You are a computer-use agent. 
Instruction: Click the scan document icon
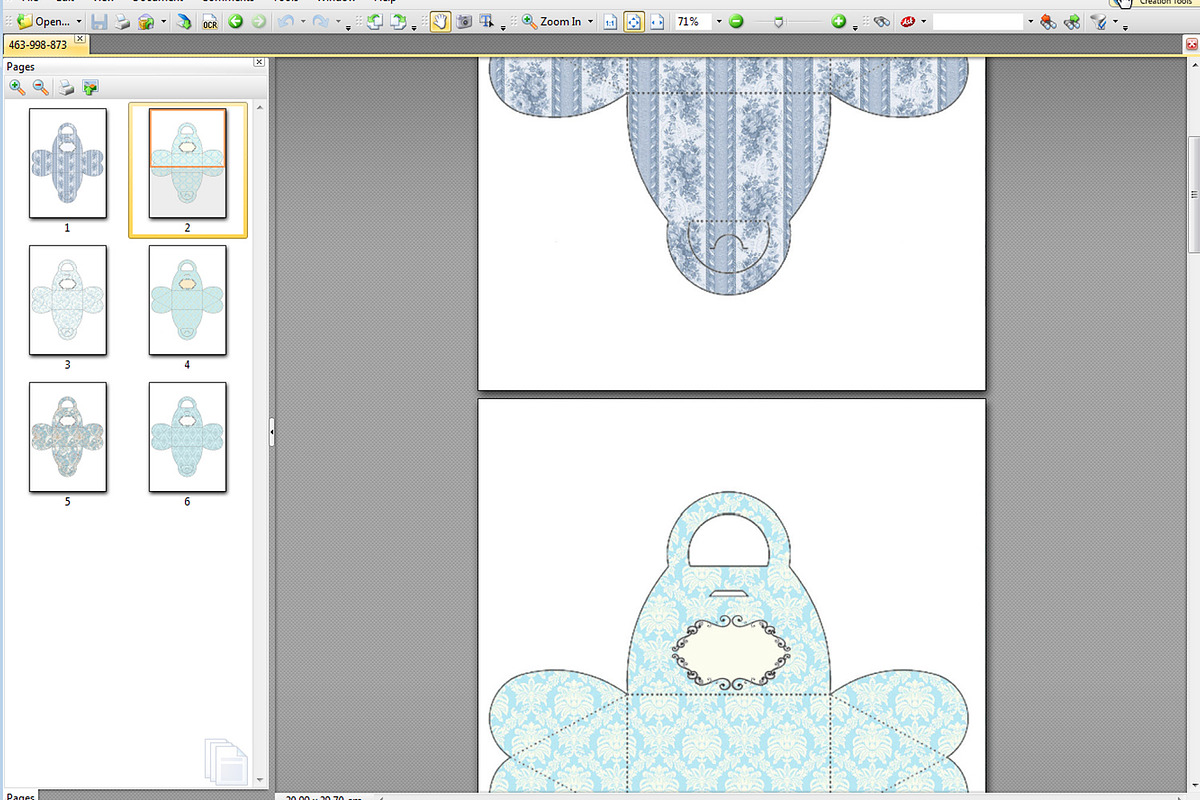click(184, 21)
